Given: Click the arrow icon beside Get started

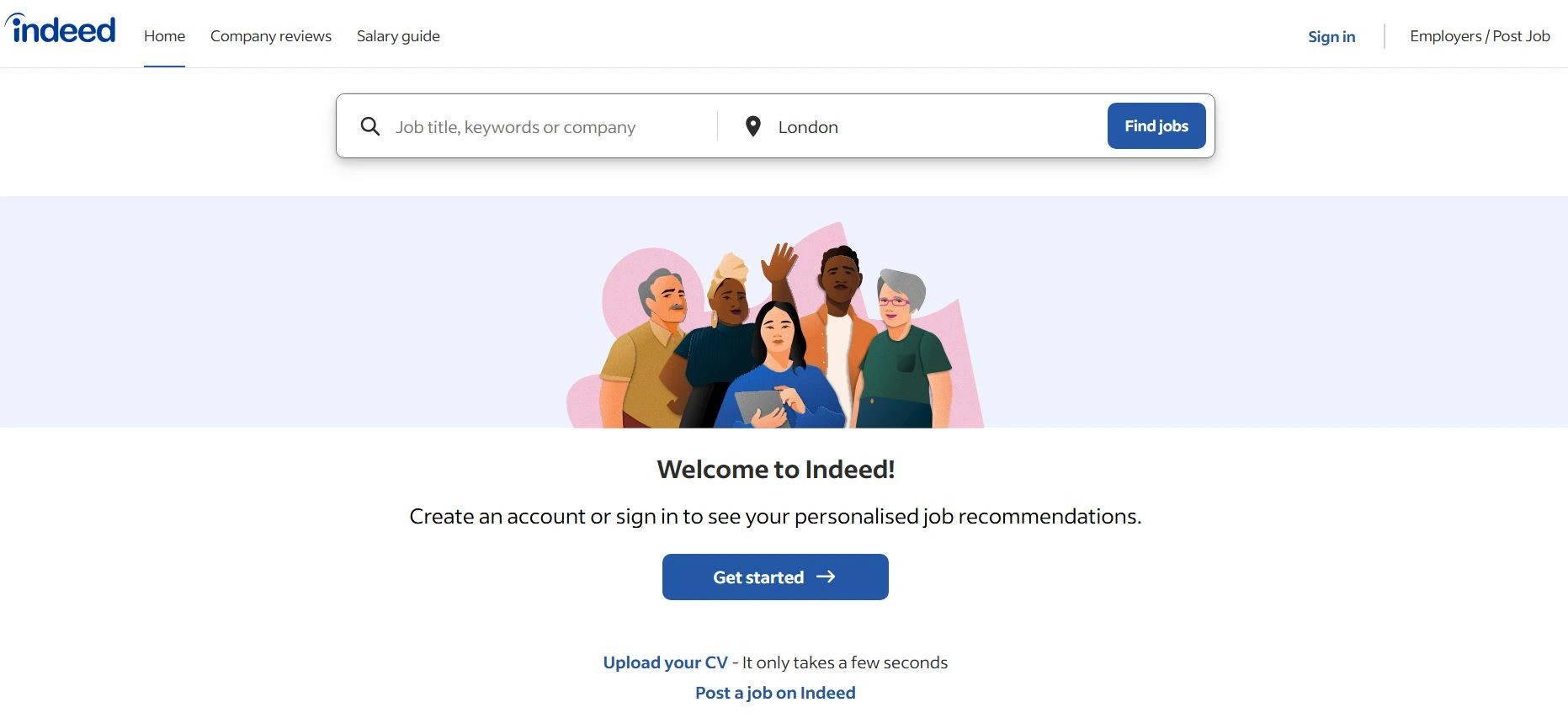Looking at the screenshot, I should (x=826, y=577).
